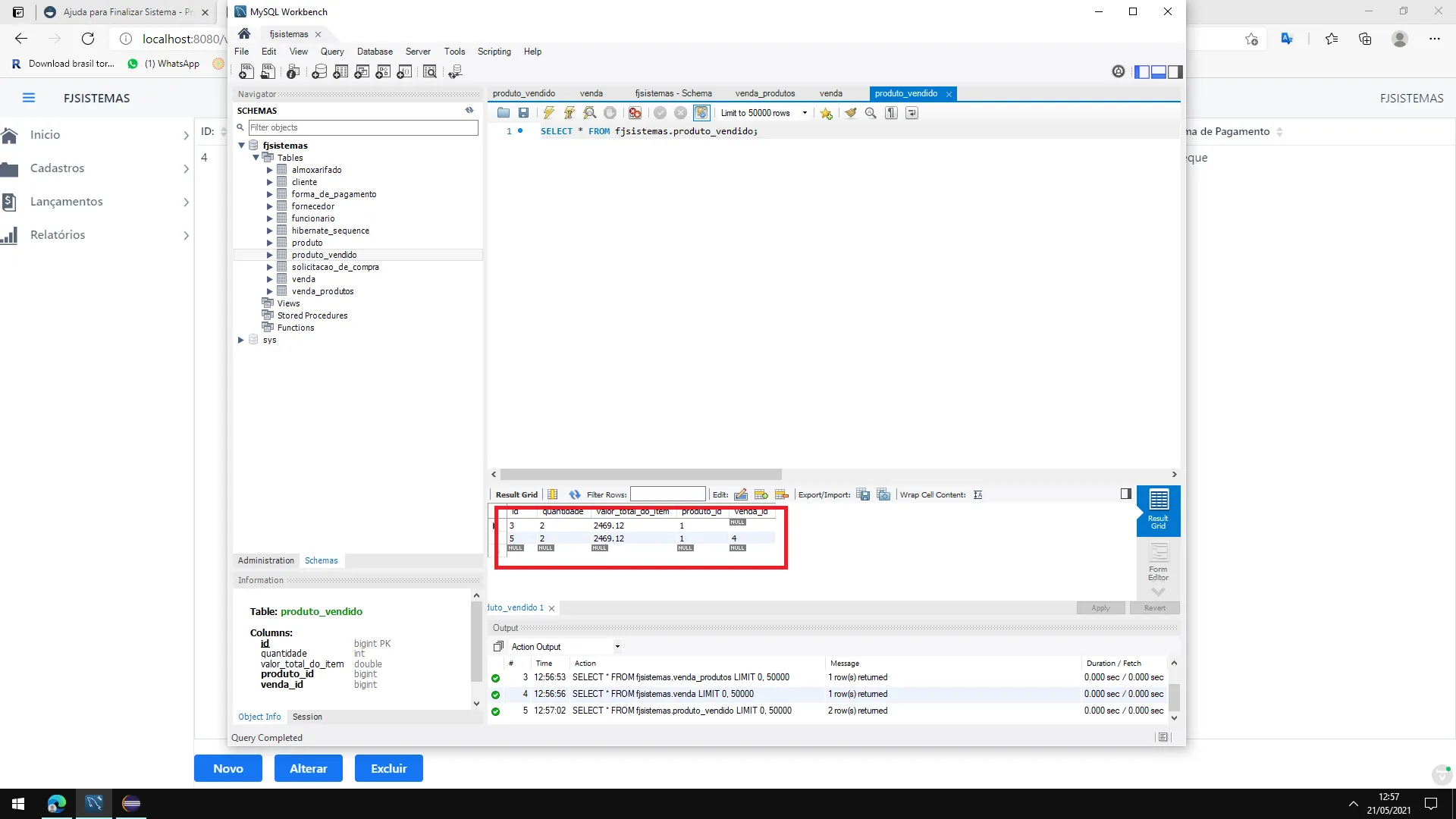Save the SQL script to file

point(523,113)
